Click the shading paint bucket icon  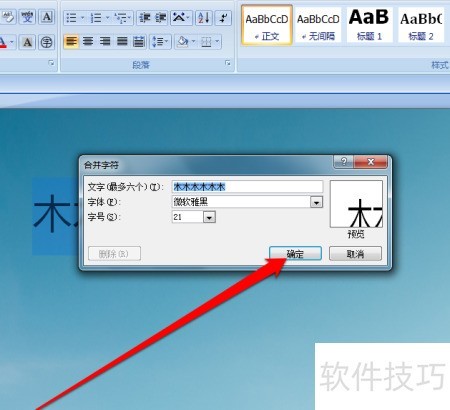[183, 42]
